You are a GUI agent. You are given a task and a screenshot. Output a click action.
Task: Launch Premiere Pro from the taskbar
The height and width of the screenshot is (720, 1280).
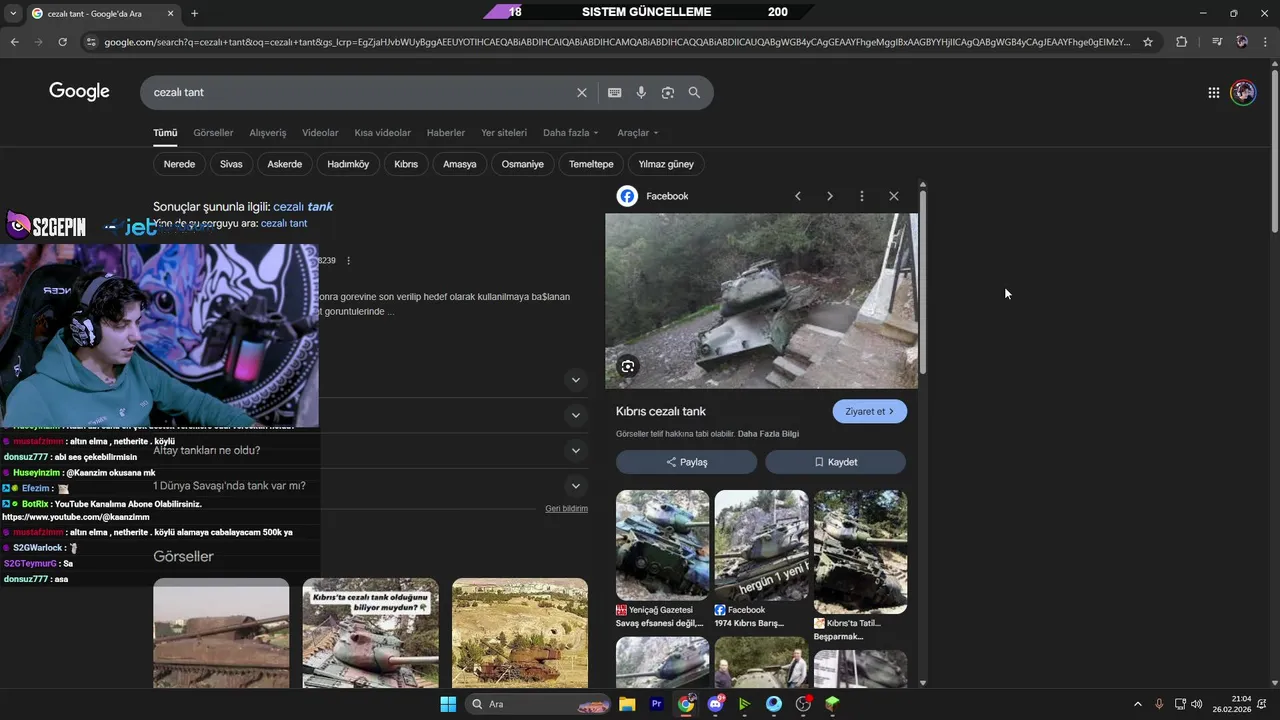(x=657, y=704)
